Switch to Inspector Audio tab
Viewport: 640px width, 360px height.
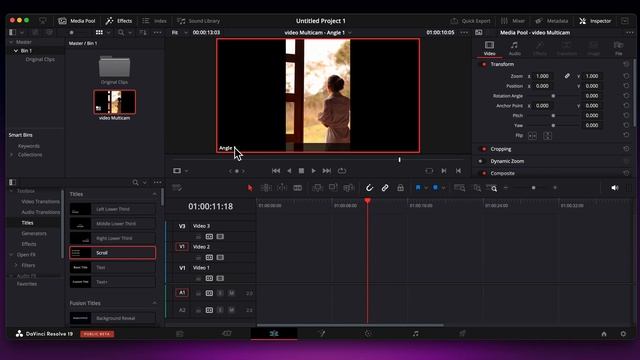pyautogui.click(x=514, y=48)
